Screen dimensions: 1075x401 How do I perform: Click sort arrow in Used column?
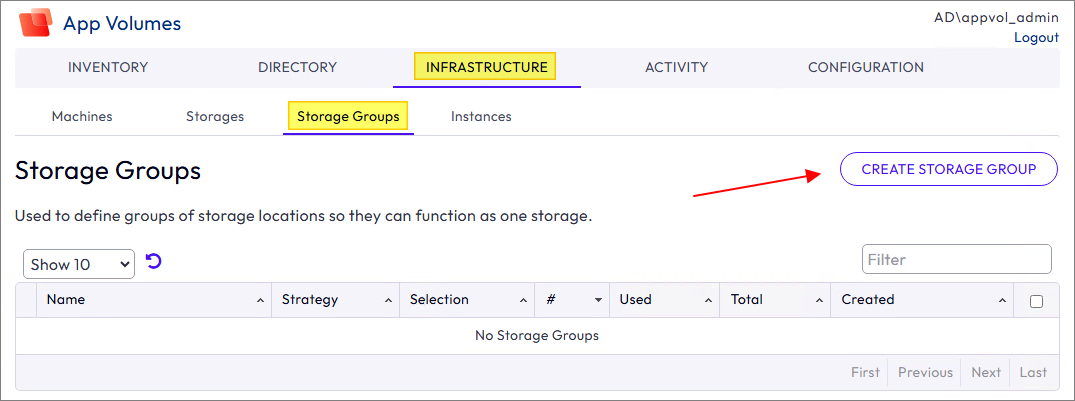tap(708, 301)
